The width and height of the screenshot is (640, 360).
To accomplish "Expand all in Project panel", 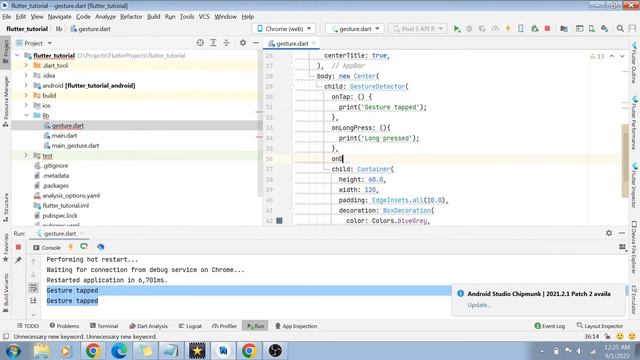I will (213, 43).
